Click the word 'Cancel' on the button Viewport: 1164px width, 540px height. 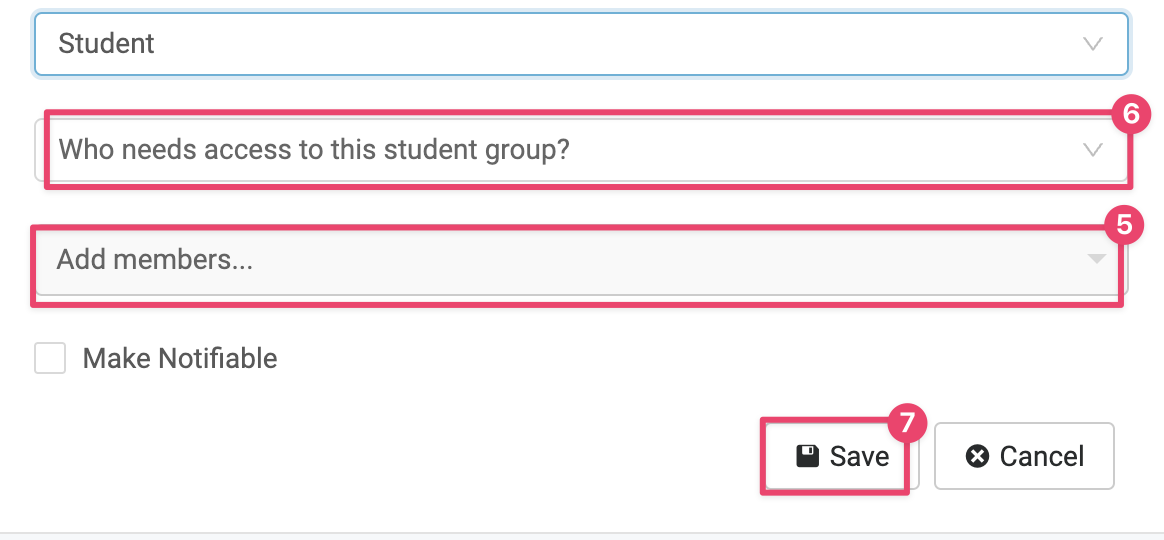point(1042,457)
